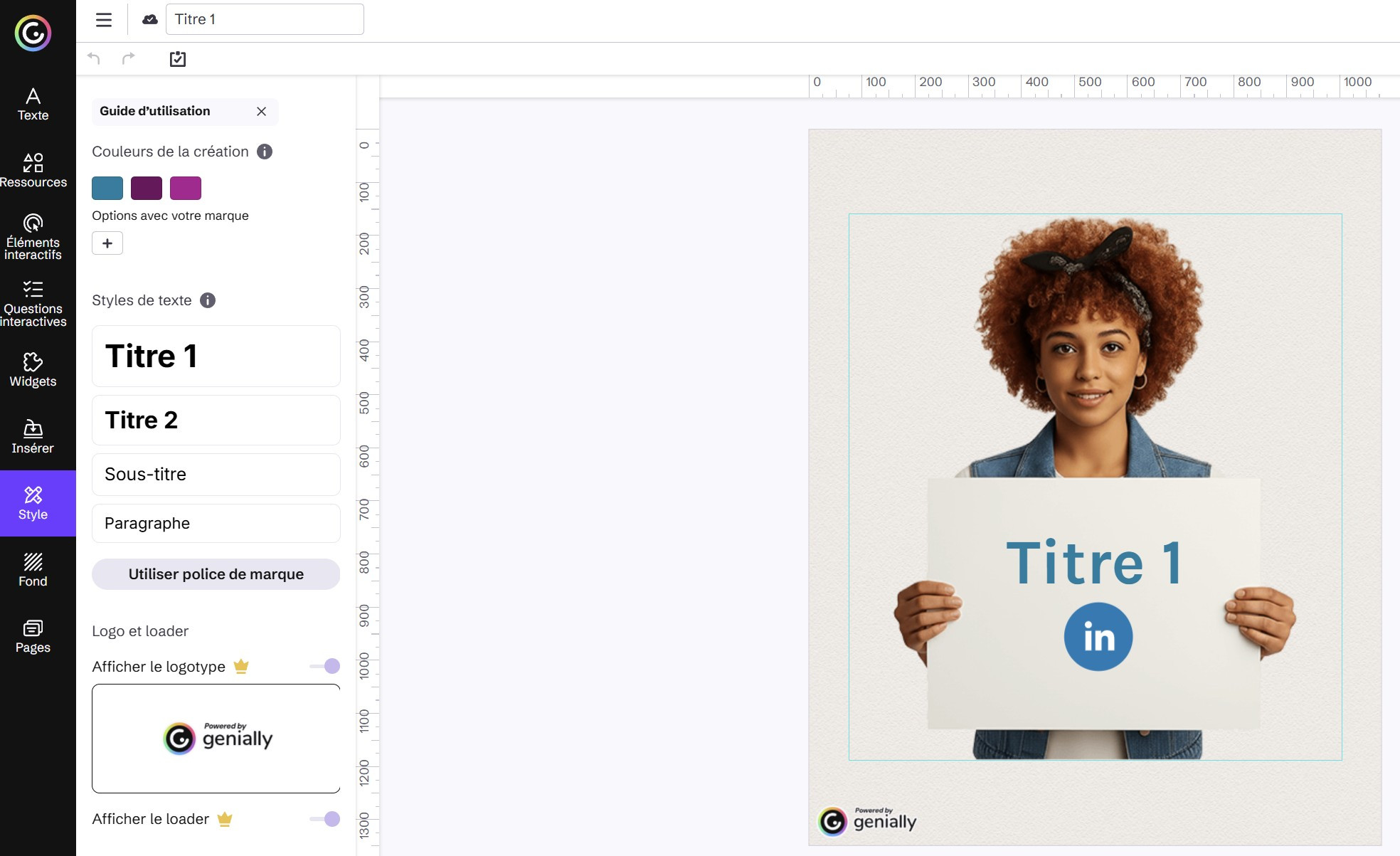Open the Widgets panel
The width and height of the screenshot is (1400, 856).
[x=33, y=369]
